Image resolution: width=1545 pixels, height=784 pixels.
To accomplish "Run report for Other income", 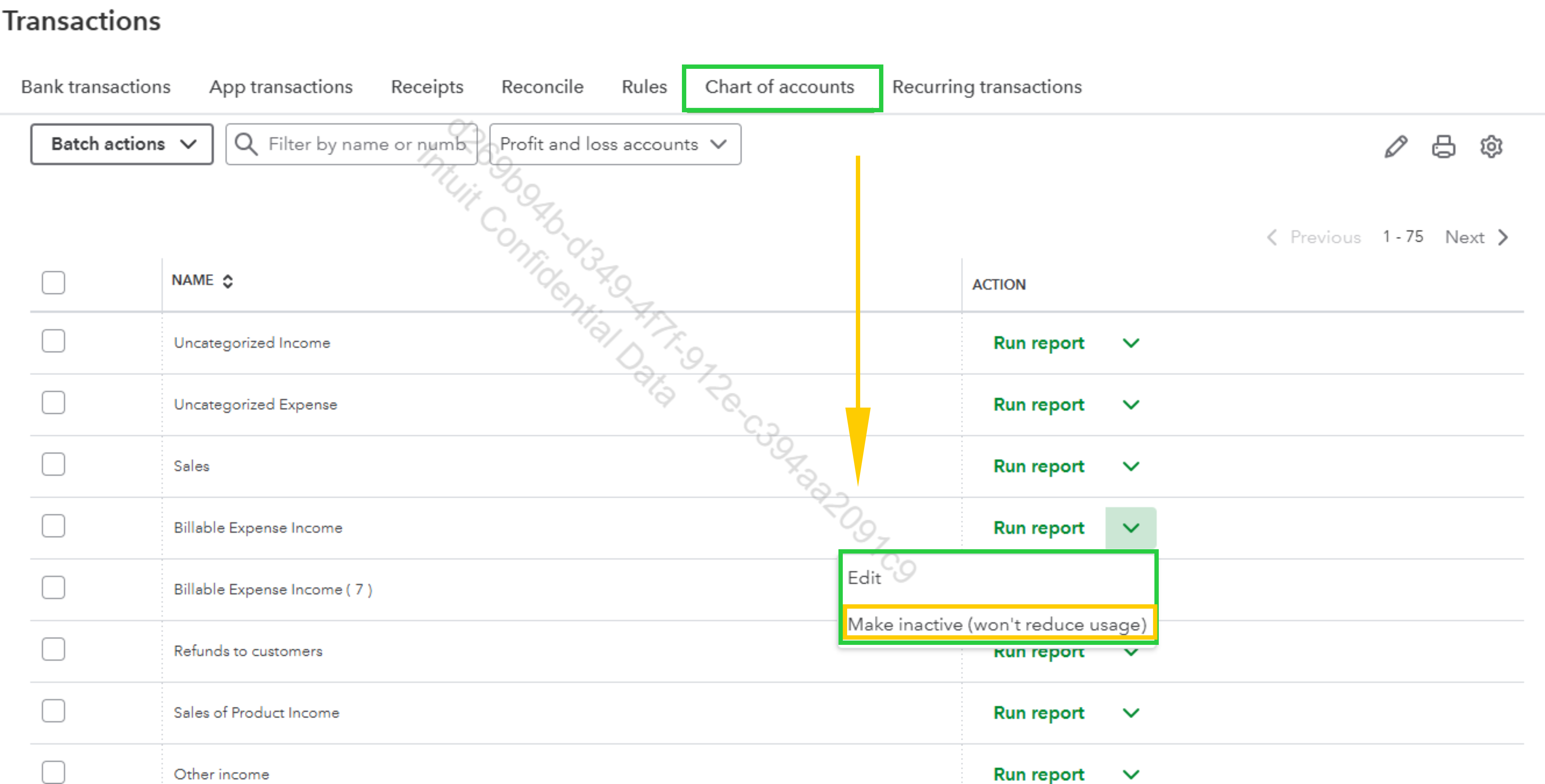I will coord(1039,775).
